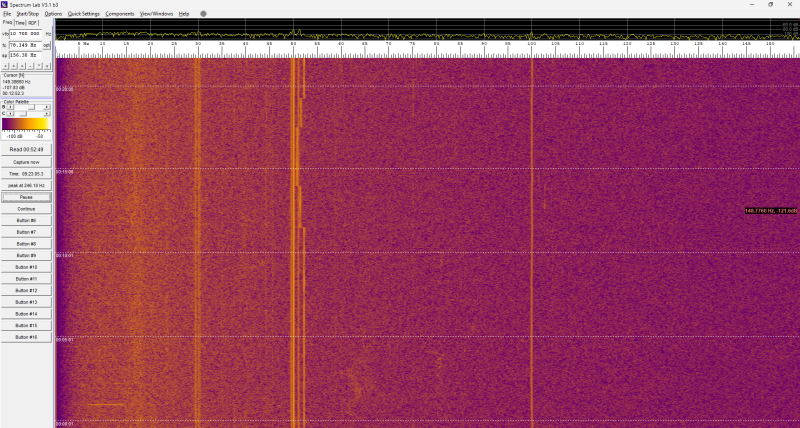Click the 148.7760 Hz, -121.6dB overlay label
Viewport: 800px width, 428px height.
point(770,211)
